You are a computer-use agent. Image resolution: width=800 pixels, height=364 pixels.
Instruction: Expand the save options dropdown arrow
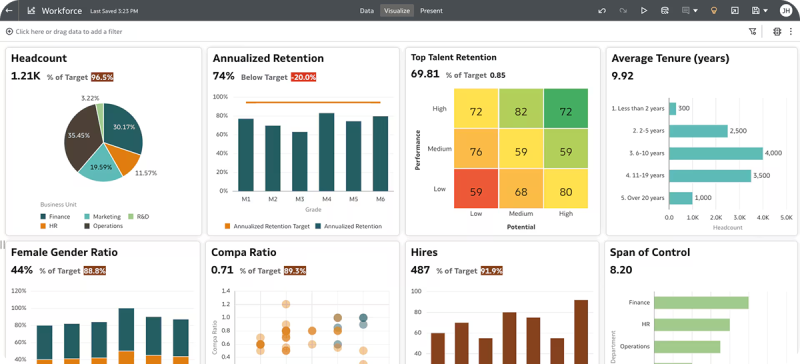pyautogui.click(x=765, y=11)
